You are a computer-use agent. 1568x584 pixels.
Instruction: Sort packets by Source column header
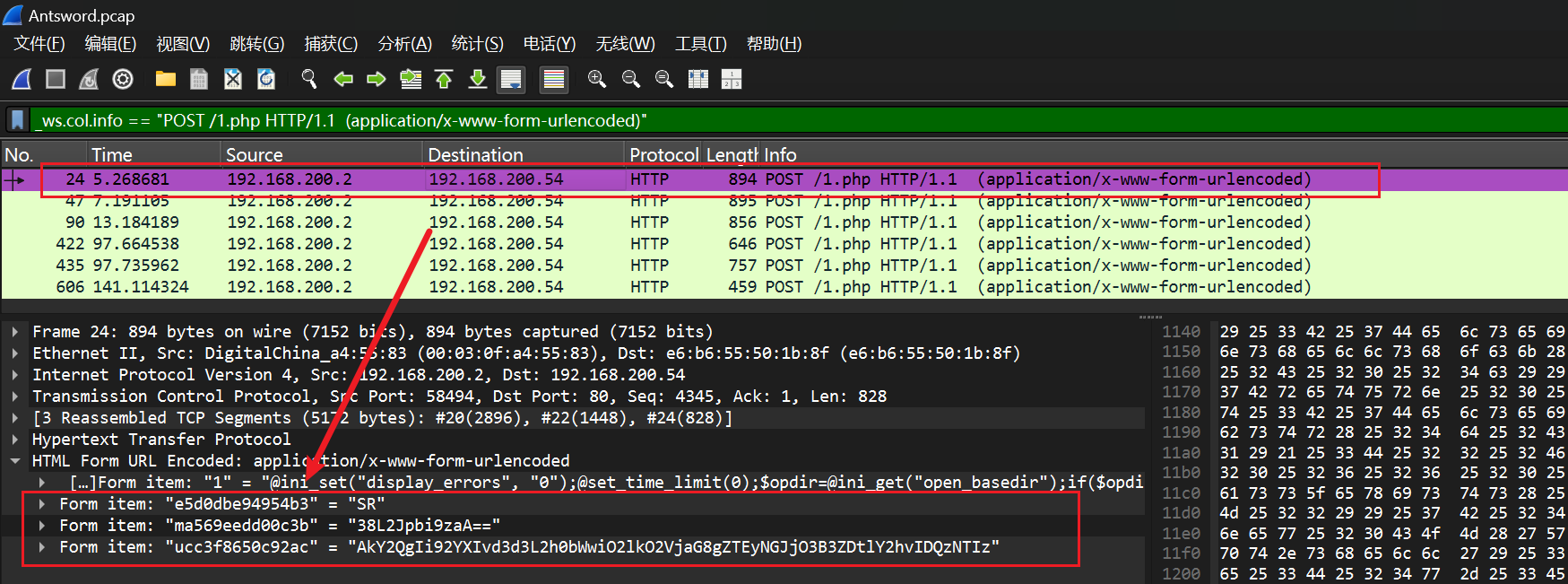point(254,155)
